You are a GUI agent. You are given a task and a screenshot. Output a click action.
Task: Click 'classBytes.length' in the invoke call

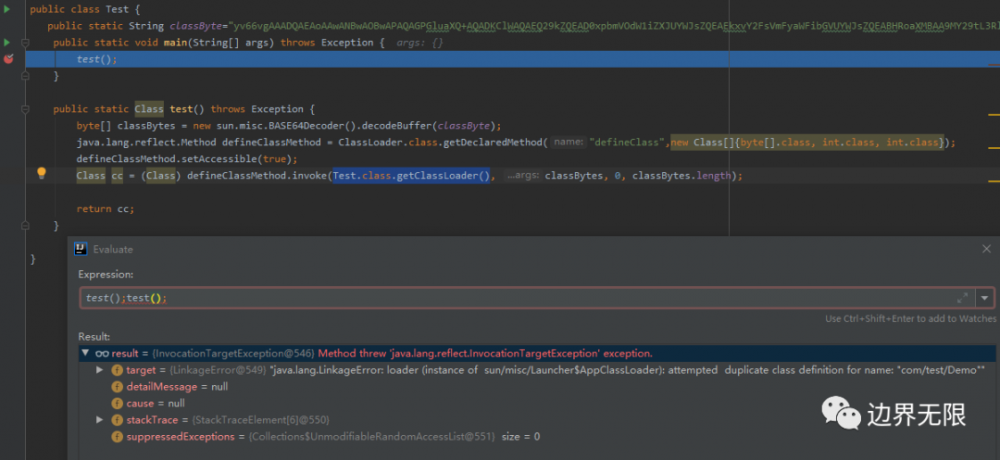pyautogui.click(x=680, y=175)
